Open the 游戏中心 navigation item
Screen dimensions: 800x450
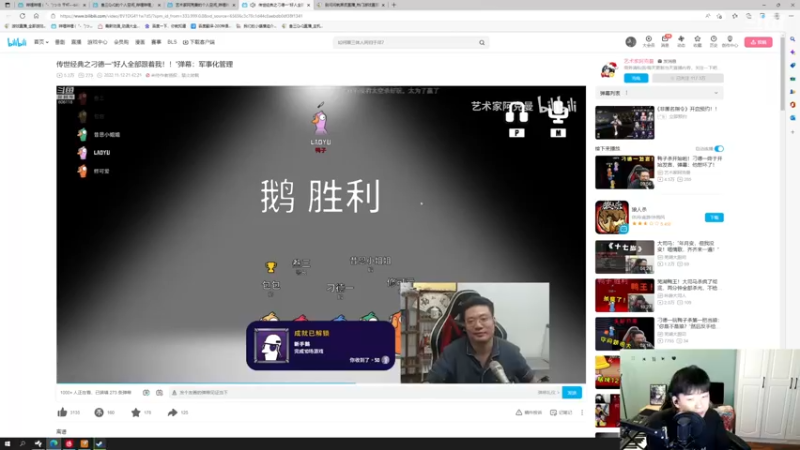pyautogui.click(x=97, y=42)
